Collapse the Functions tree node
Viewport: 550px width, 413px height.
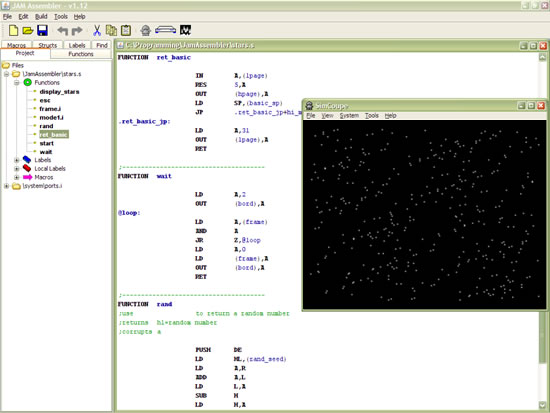click(x=16, y=83)
